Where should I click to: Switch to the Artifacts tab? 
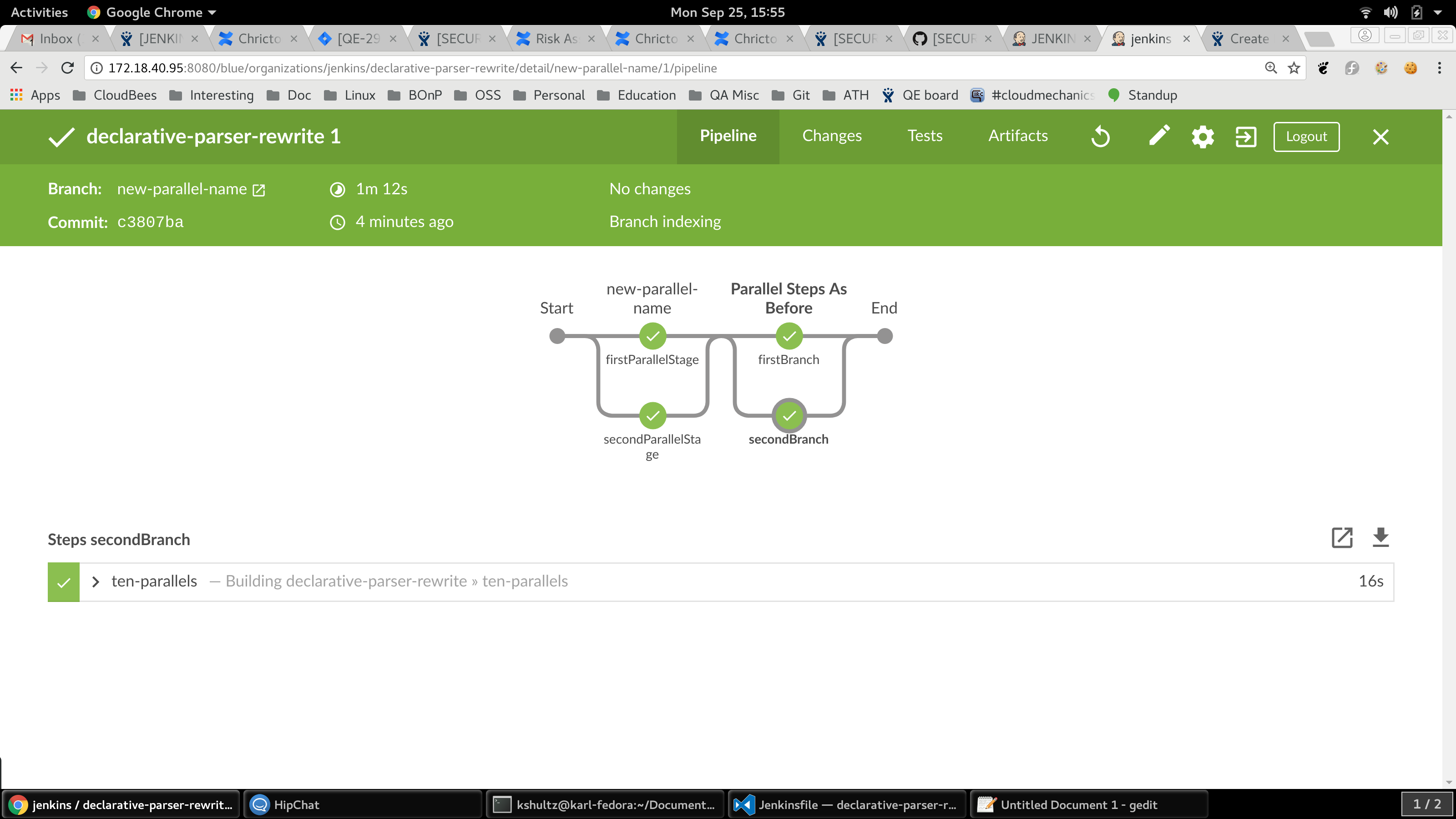pos(1017,136)
